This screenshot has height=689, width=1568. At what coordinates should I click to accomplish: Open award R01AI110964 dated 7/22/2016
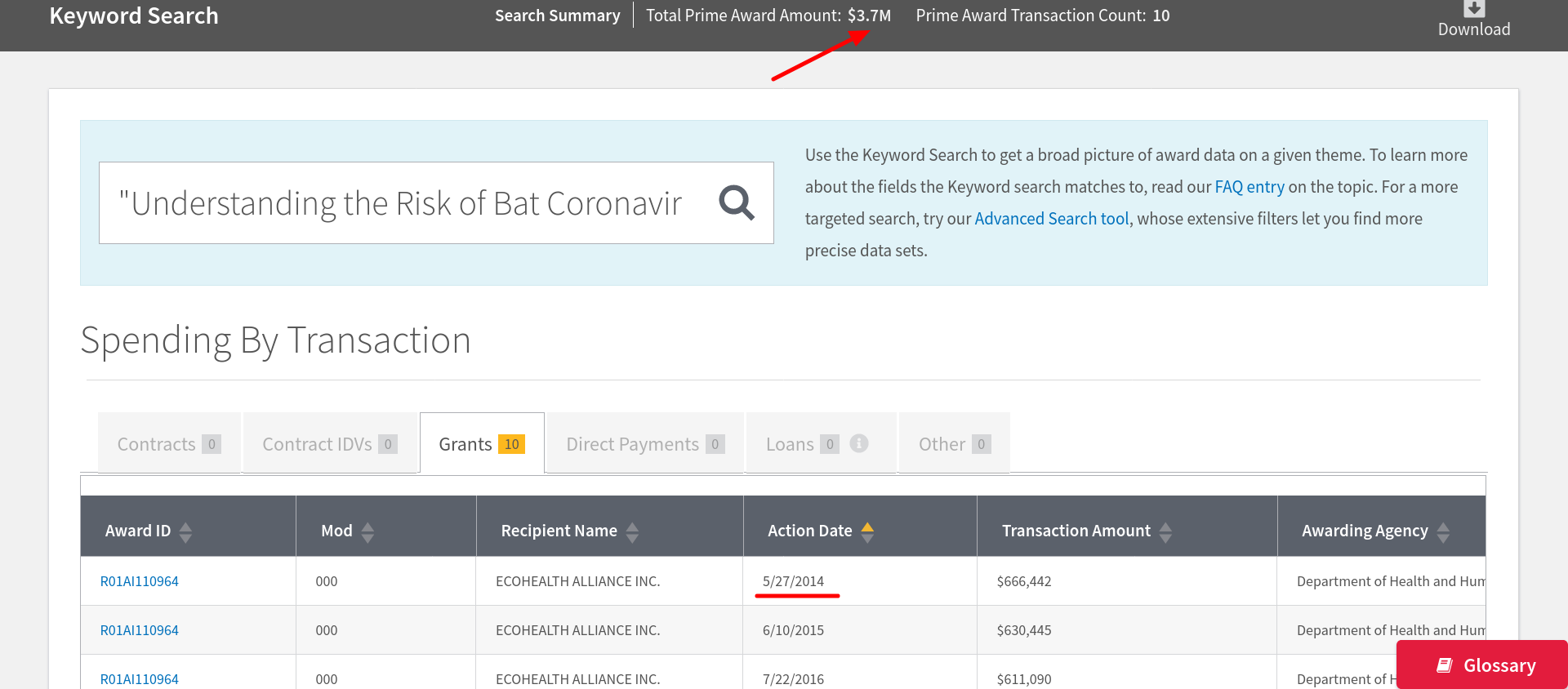pos(139,679)
